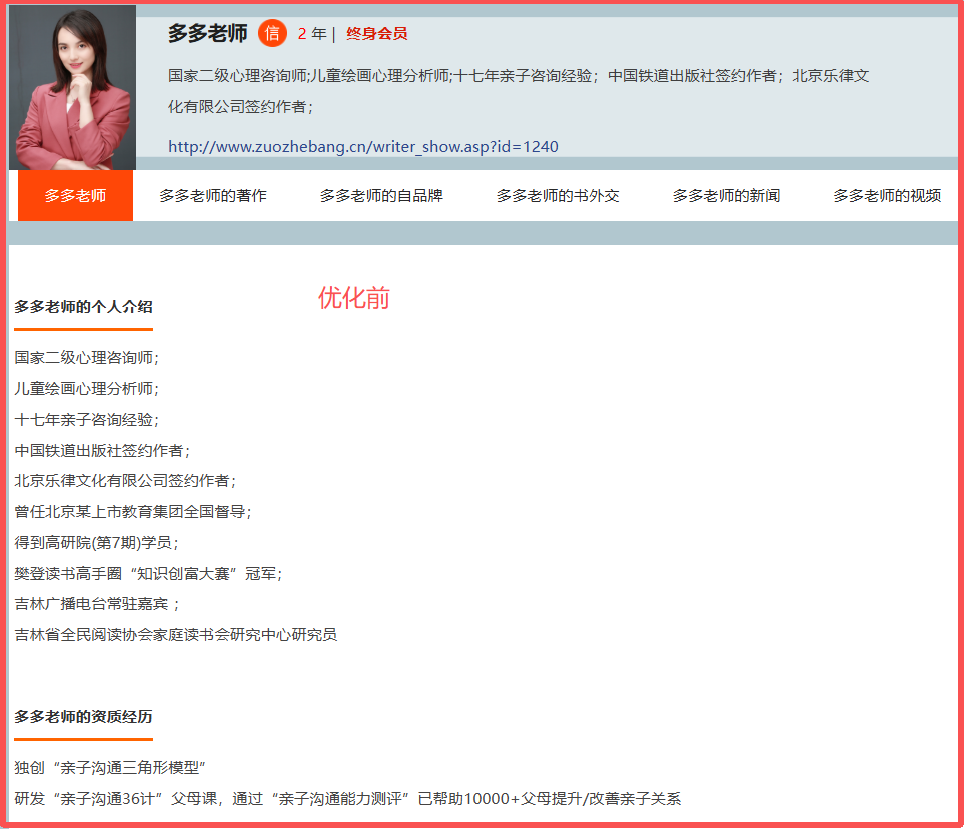Click the 2 年 membership duration text
Image resolution: width=964 pixels, height=829 pixels.
pyautogui.click(x=312, y=34)
